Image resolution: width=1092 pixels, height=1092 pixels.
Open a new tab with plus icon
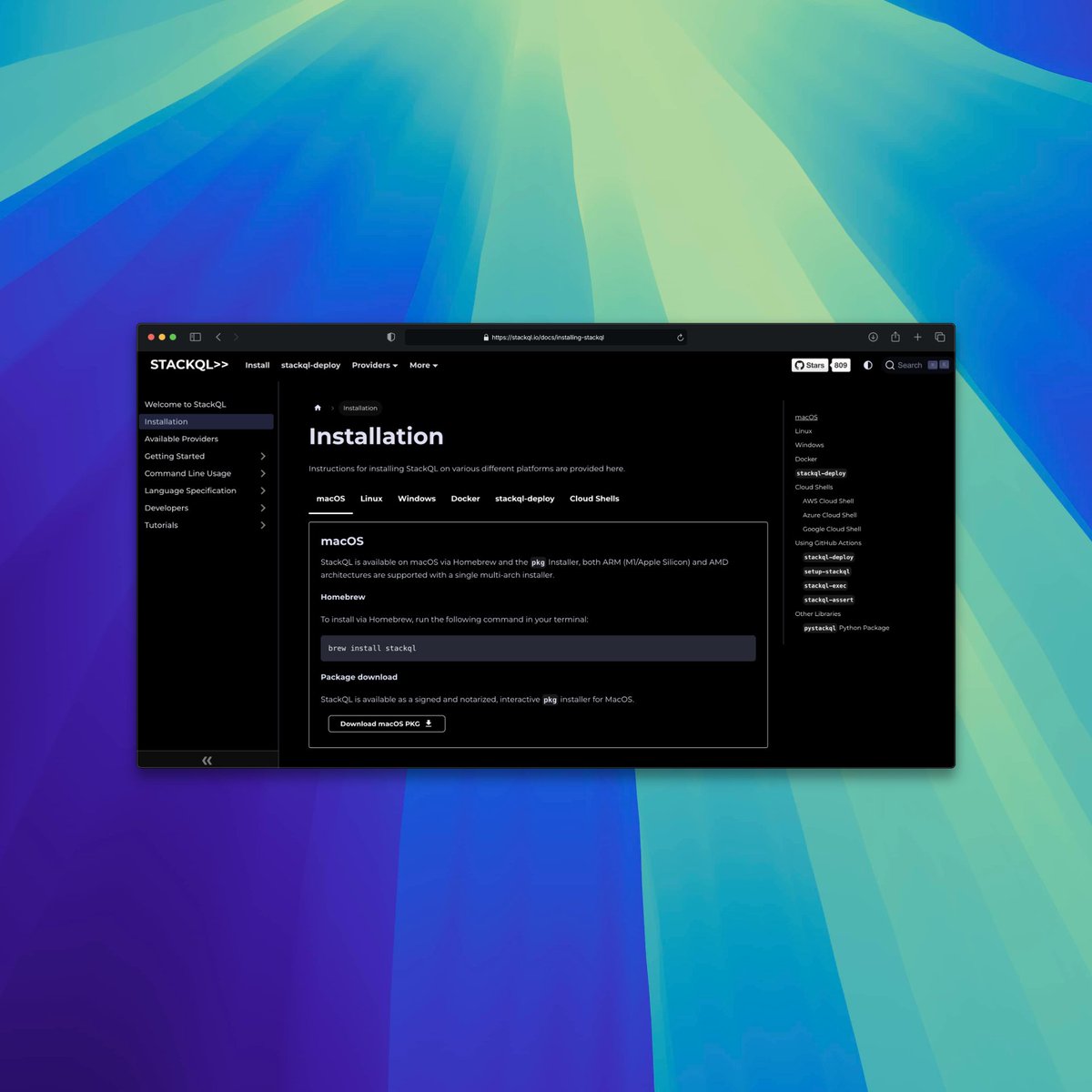[x=917, y=337]
